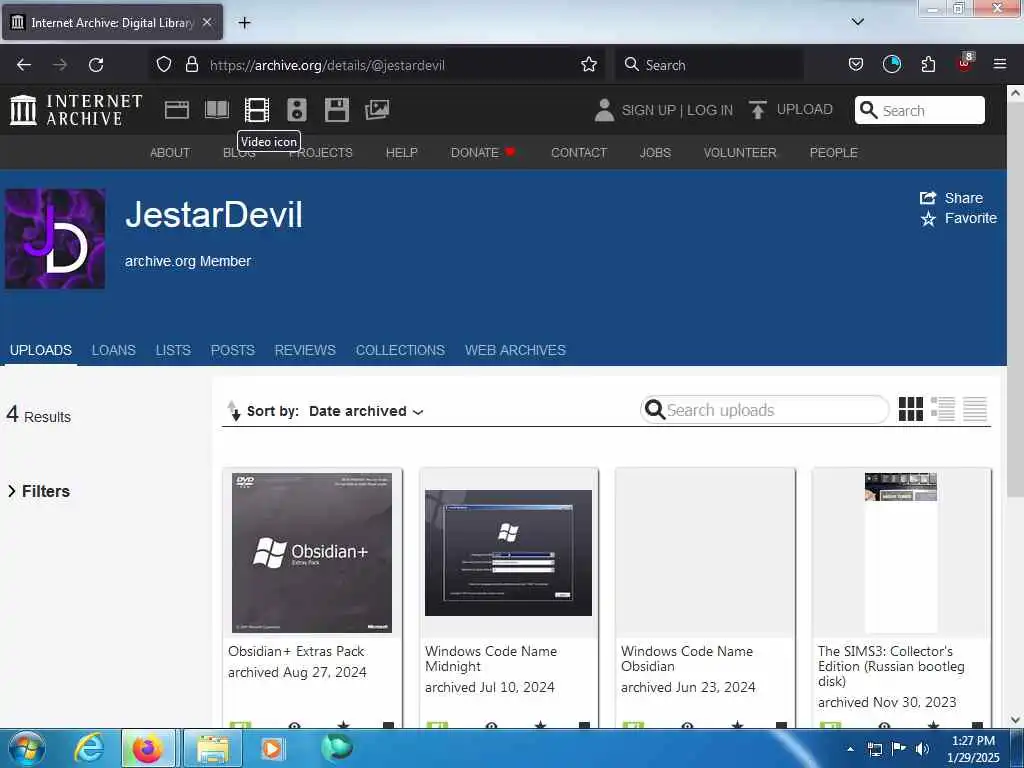Open the Texts book icon
Image resolution: width=1024 pixels, height=768 pixels.
point(217,110)
